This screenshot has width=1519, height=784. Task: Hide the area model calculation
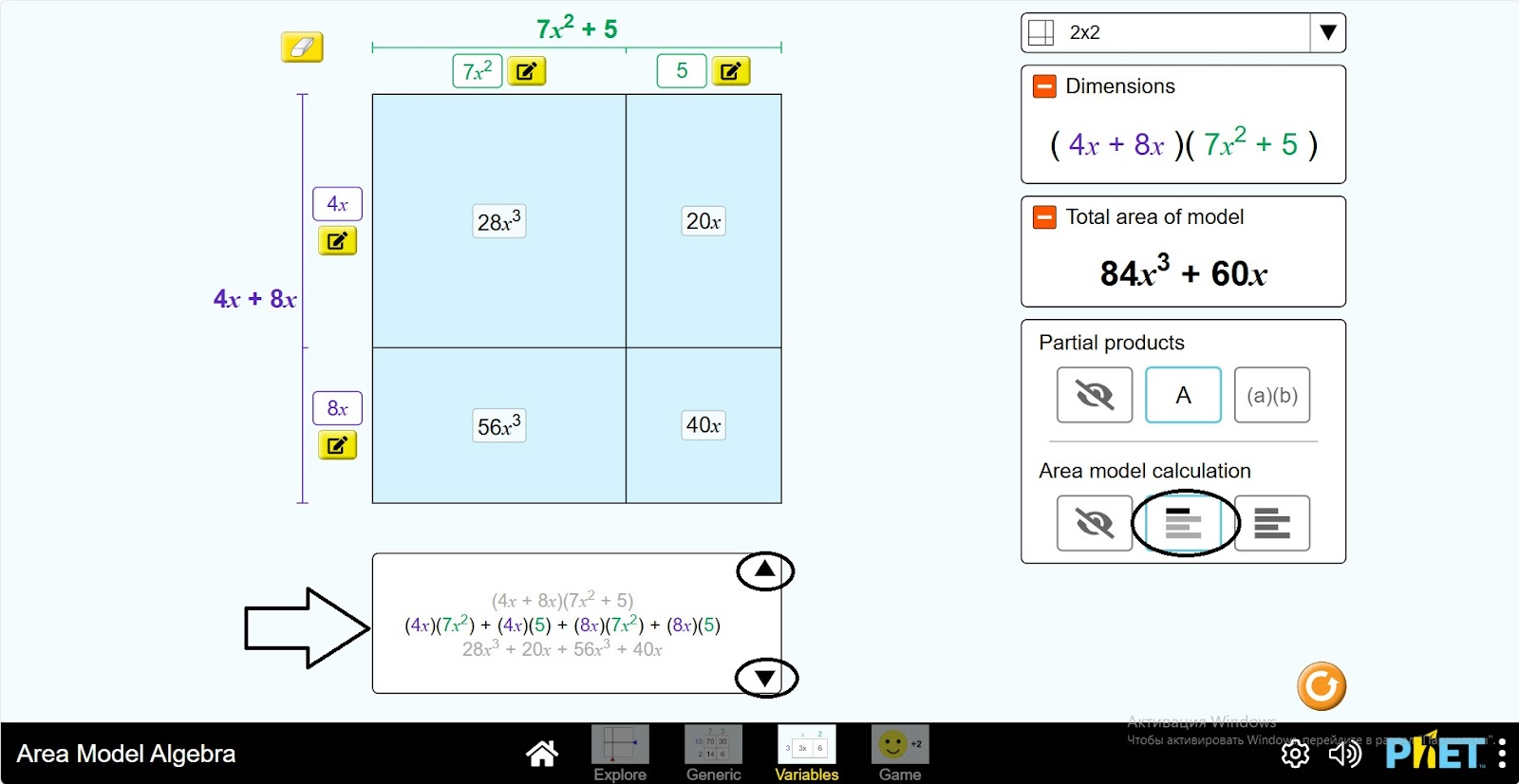[1094, 523]
